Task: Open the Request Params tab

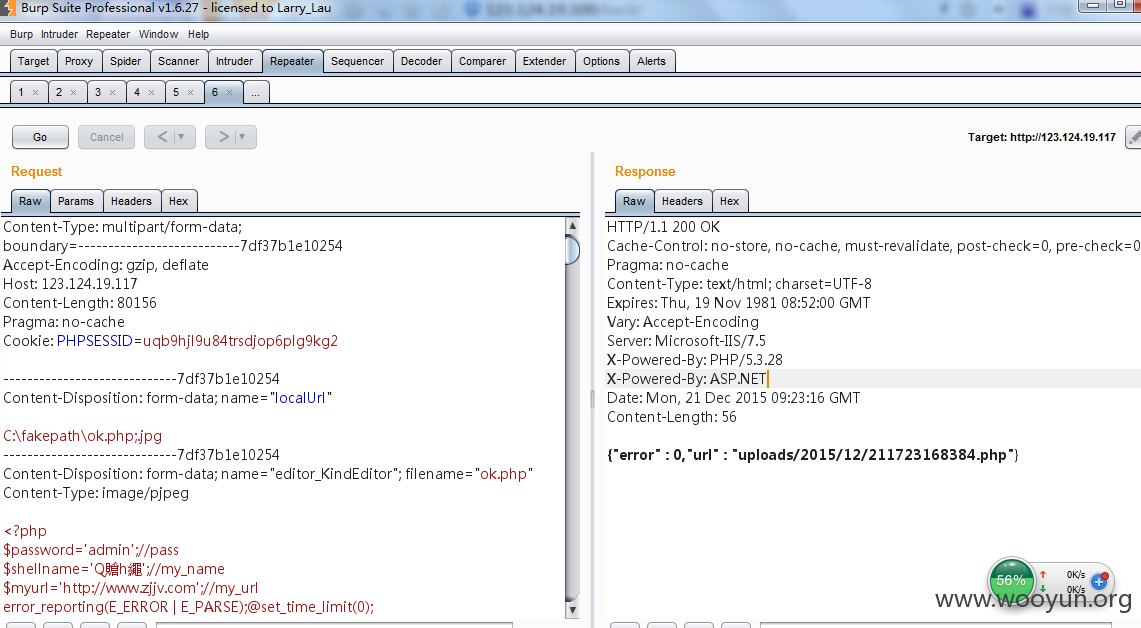Action: (76, 201)
